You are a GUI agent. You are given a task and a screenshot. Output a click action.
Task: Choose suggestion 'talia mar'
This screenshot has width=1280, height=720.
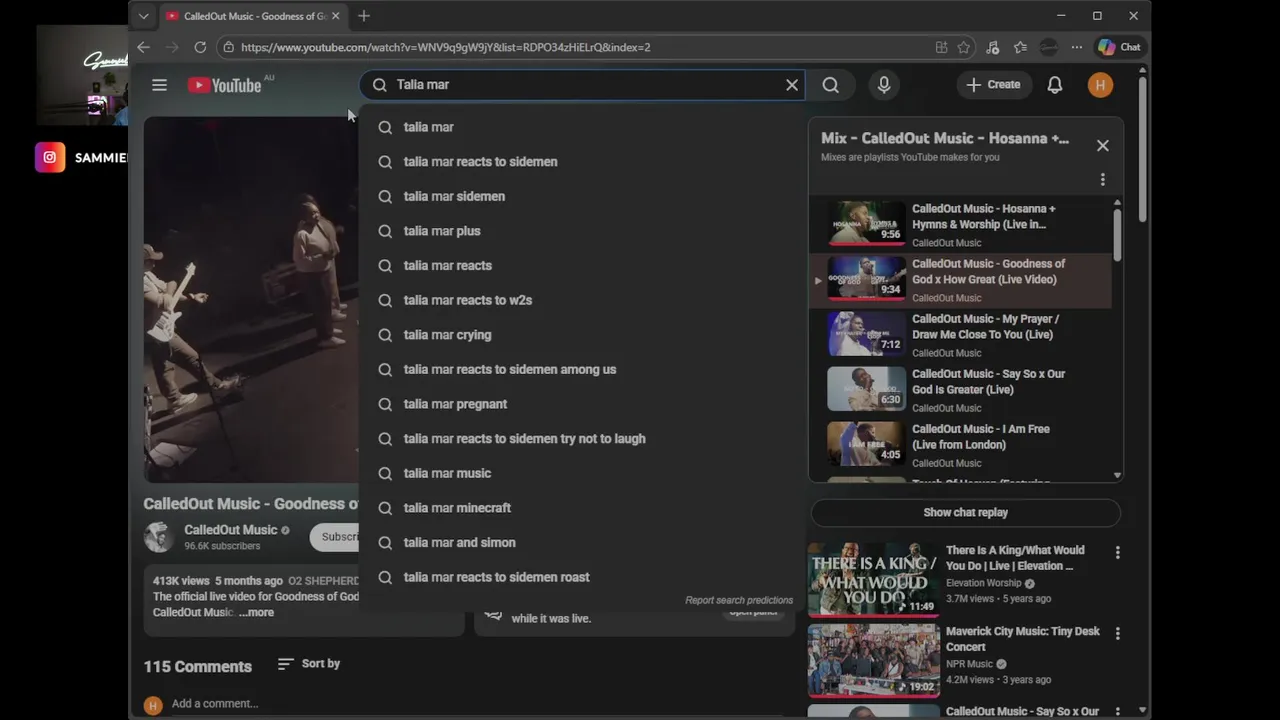581,127
